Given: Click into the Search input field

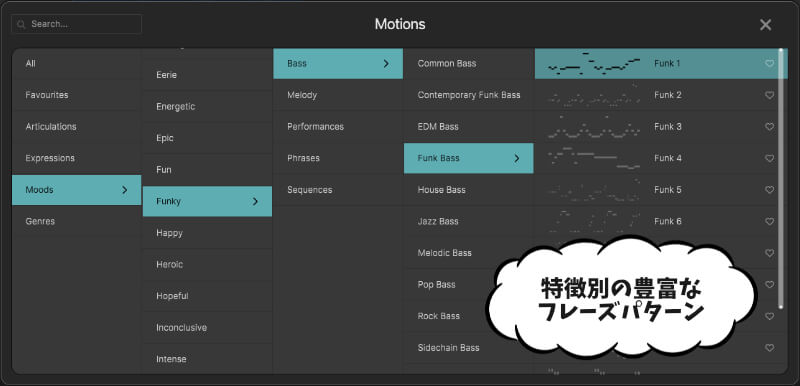Looking at the screenshot, I should [x=77, y=24].
